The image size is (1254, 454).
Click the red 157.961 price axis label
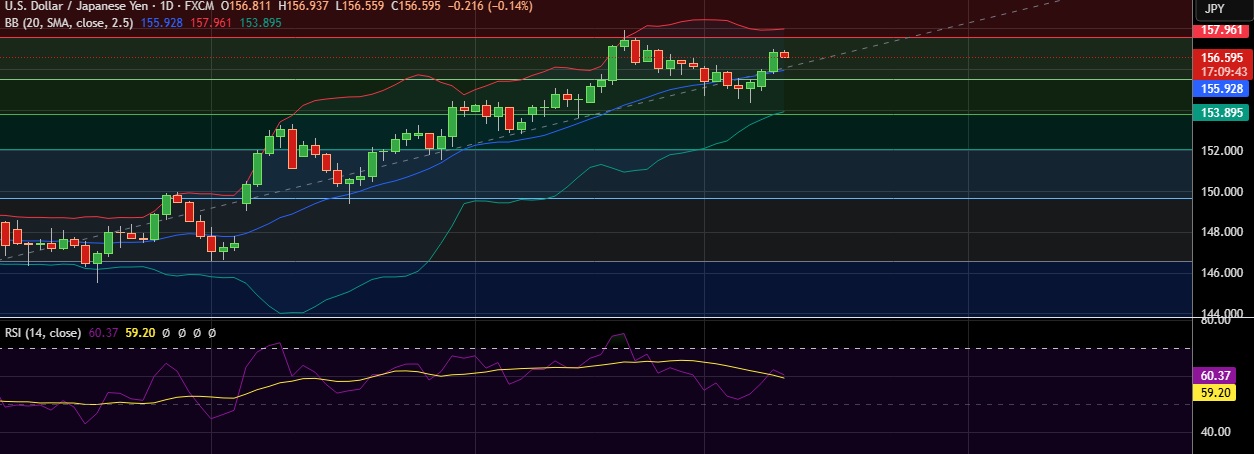click(1222, 31)
